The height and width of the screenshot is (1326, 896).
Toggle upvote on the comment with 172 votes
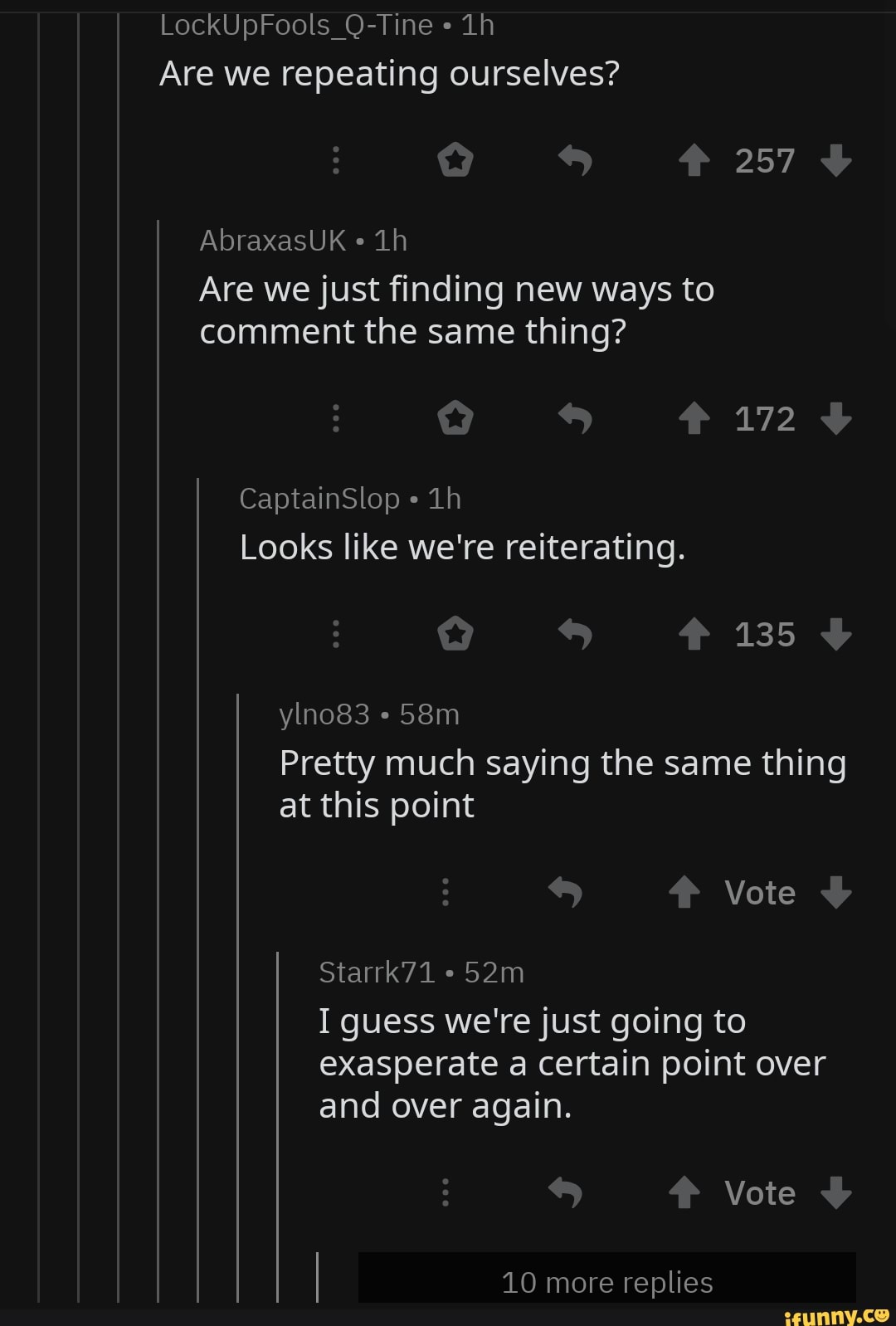tap(694, 419)
